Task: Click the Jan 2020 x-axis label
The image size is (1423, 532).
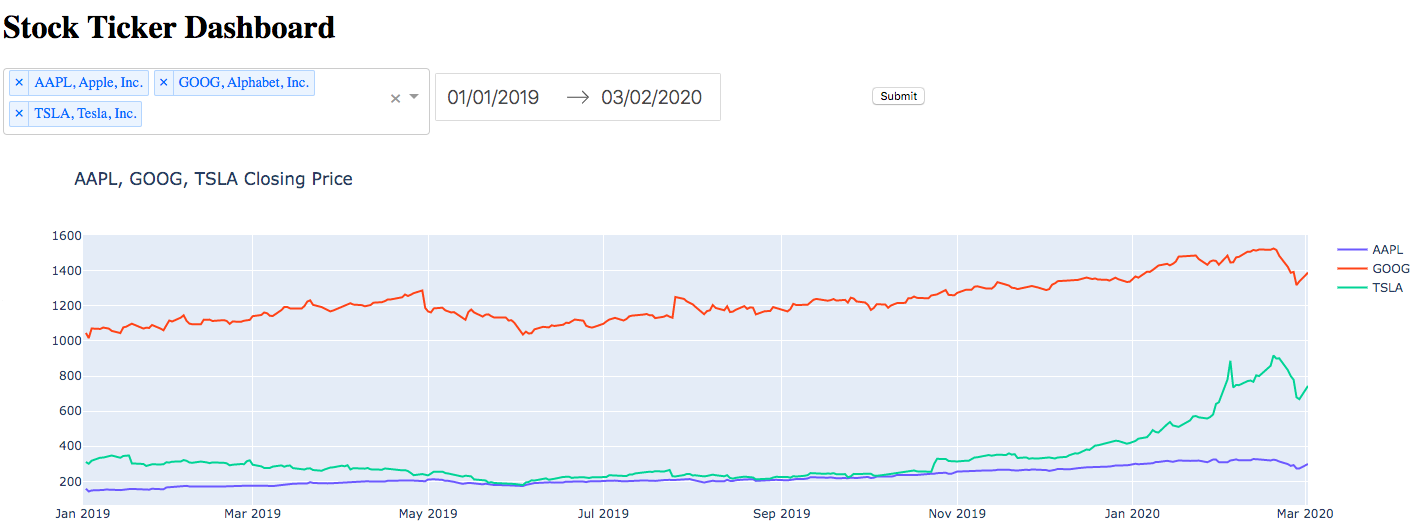Action: (x=1133, y=514)
